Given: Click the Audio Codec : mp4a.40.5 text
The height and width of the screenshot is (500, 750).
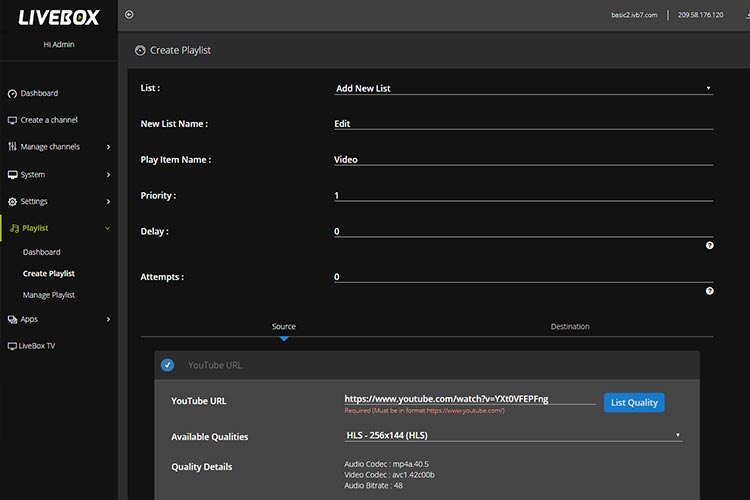Looking at the screenshot, I should [386, 464].
